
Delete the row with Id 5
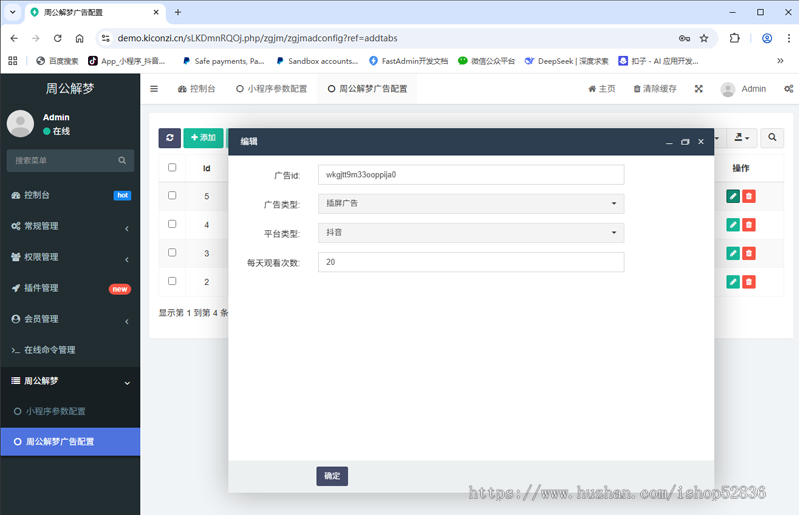pyautogui.click(x=749, y=196)
